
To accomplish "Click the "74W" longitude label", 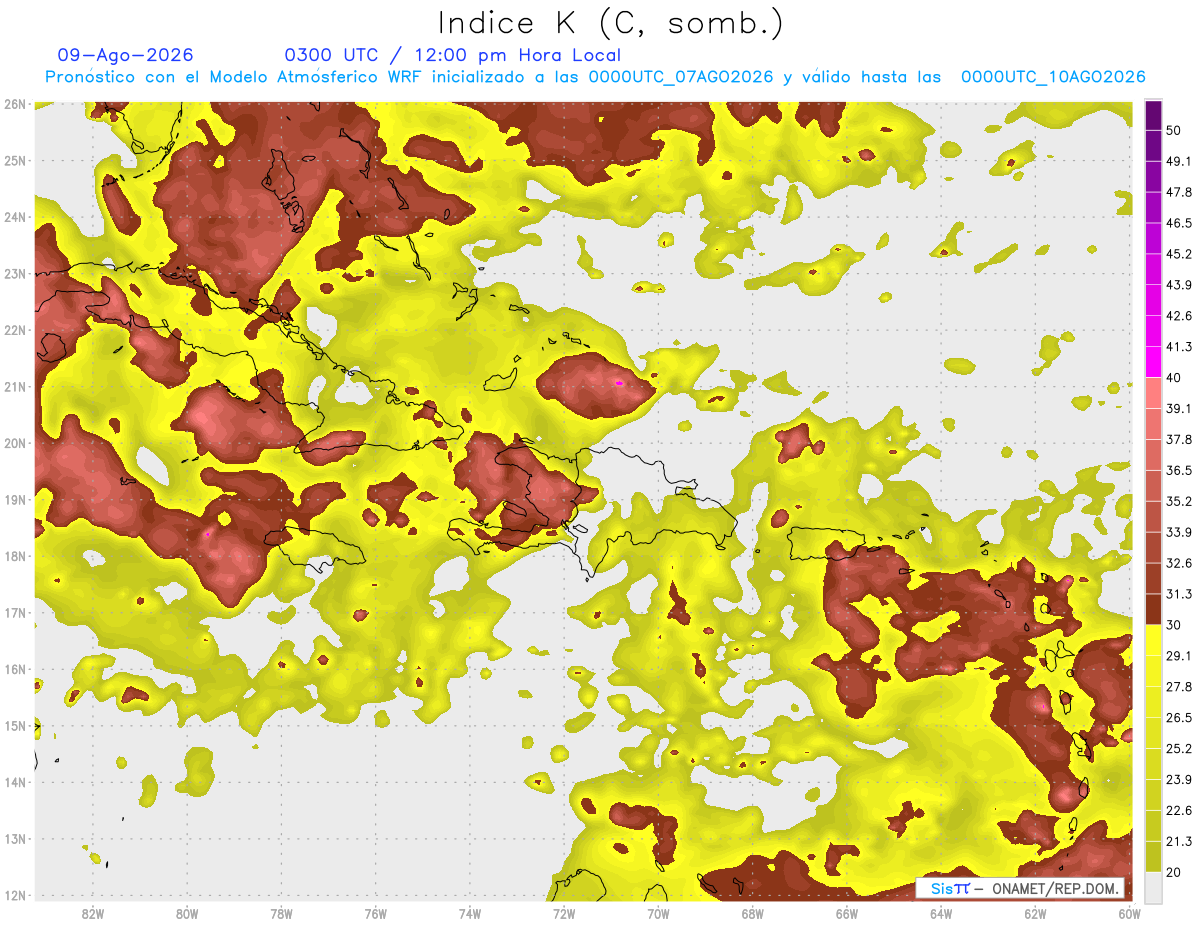I will point(470,914).
